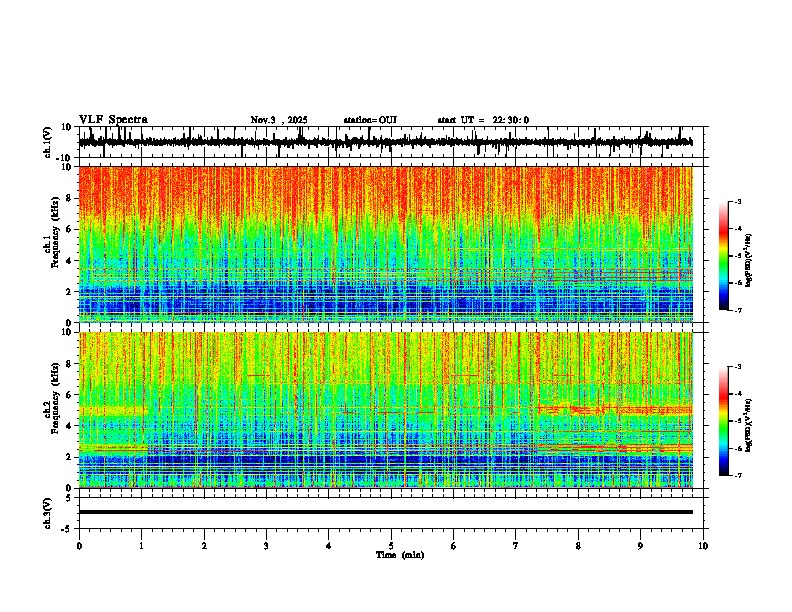Click the "station=OUI" header label
Image resolution: width=792 pixels, height=612 pixels.
point(370,120)
